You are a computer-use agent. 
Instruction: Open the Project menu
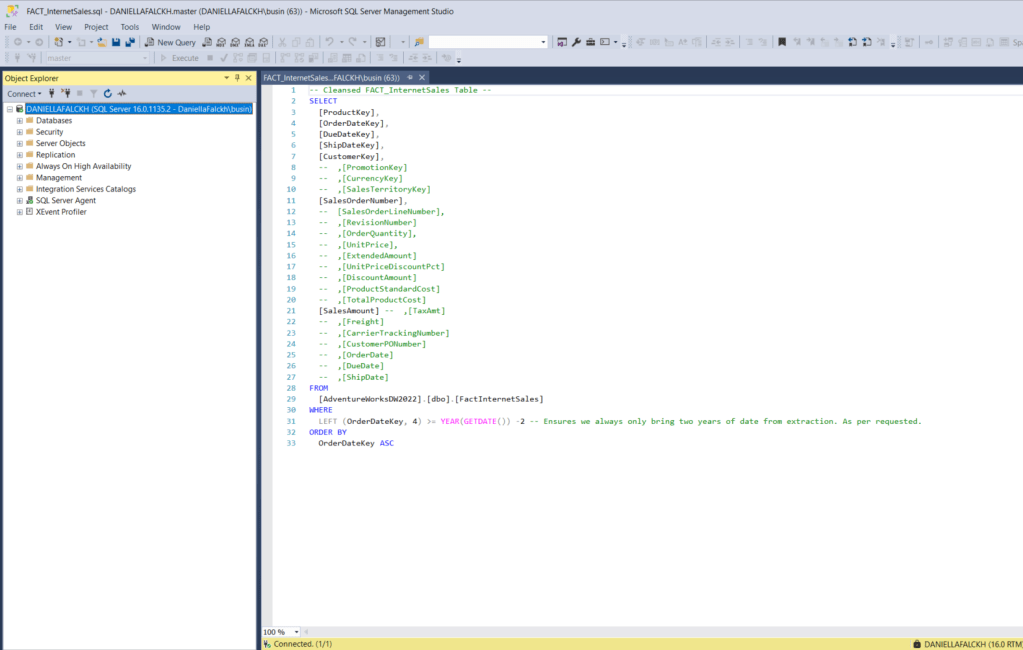click(x=96, y=27)
